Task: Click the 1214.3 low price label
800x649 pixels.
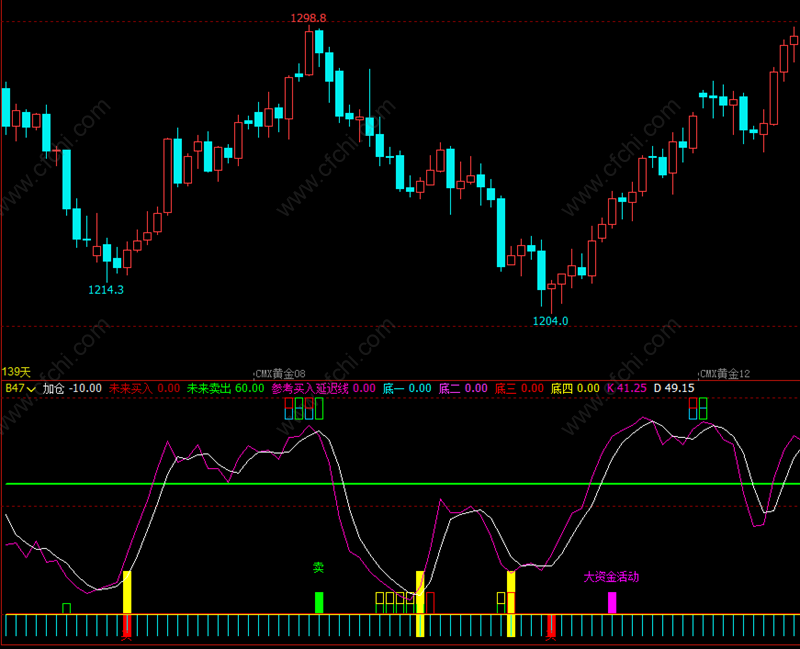Action: 106,290
